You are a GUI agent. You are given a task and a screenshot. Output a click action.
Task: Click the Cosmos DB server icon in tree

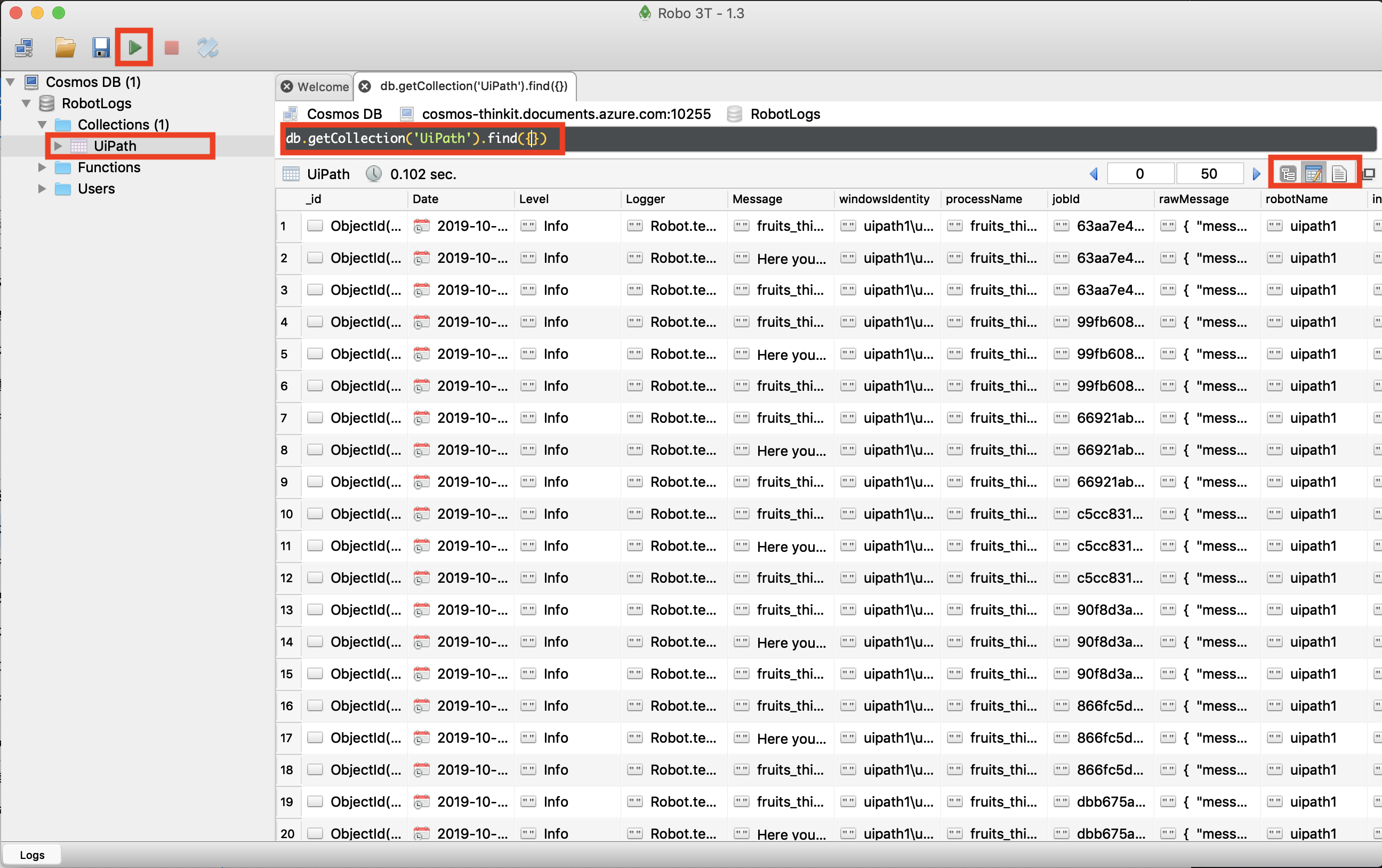point(31,82)
